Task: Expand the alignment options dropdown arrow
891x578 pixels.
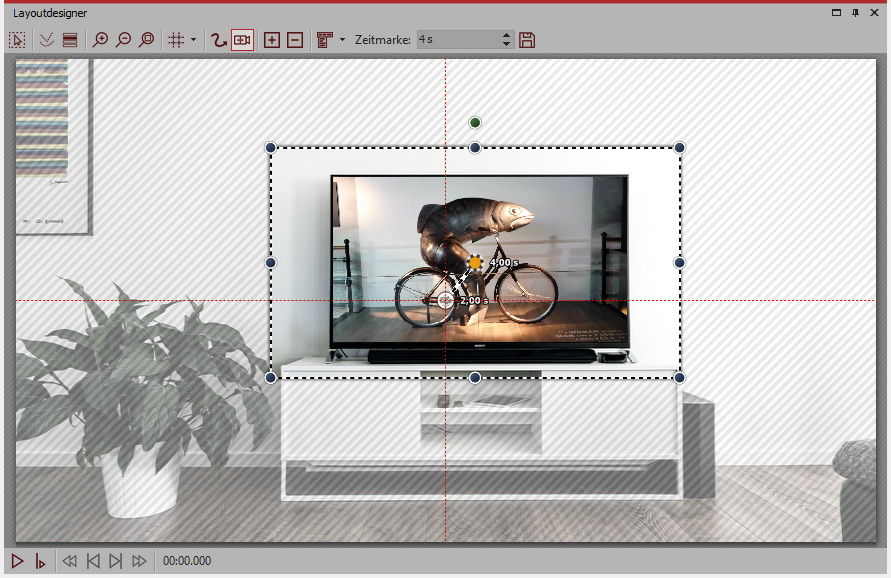Action: 342,40
